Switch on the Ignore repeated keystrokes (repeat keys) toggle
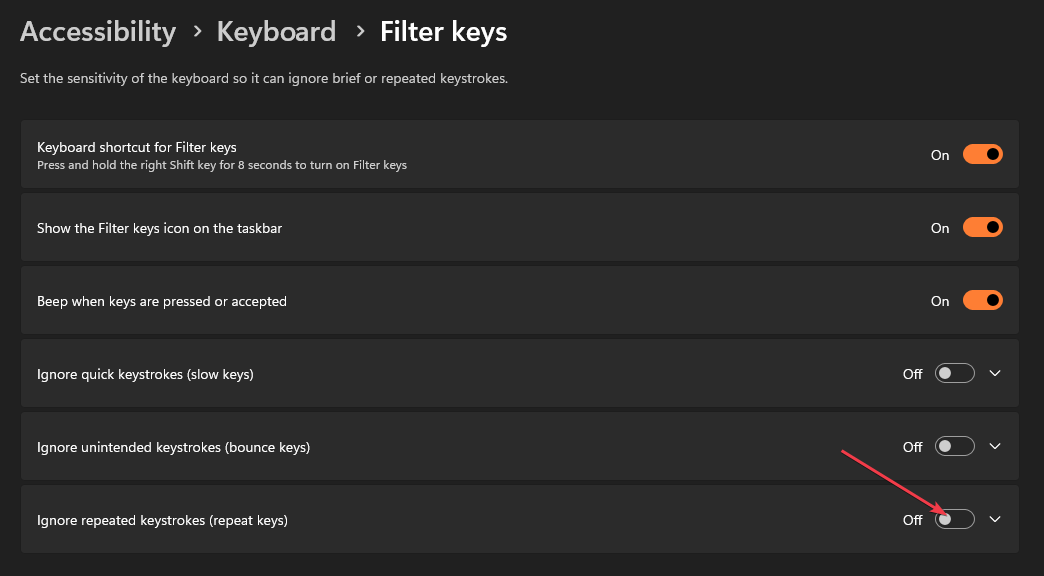Viewport: 1044px width, 576px height. tap(954, 520)
